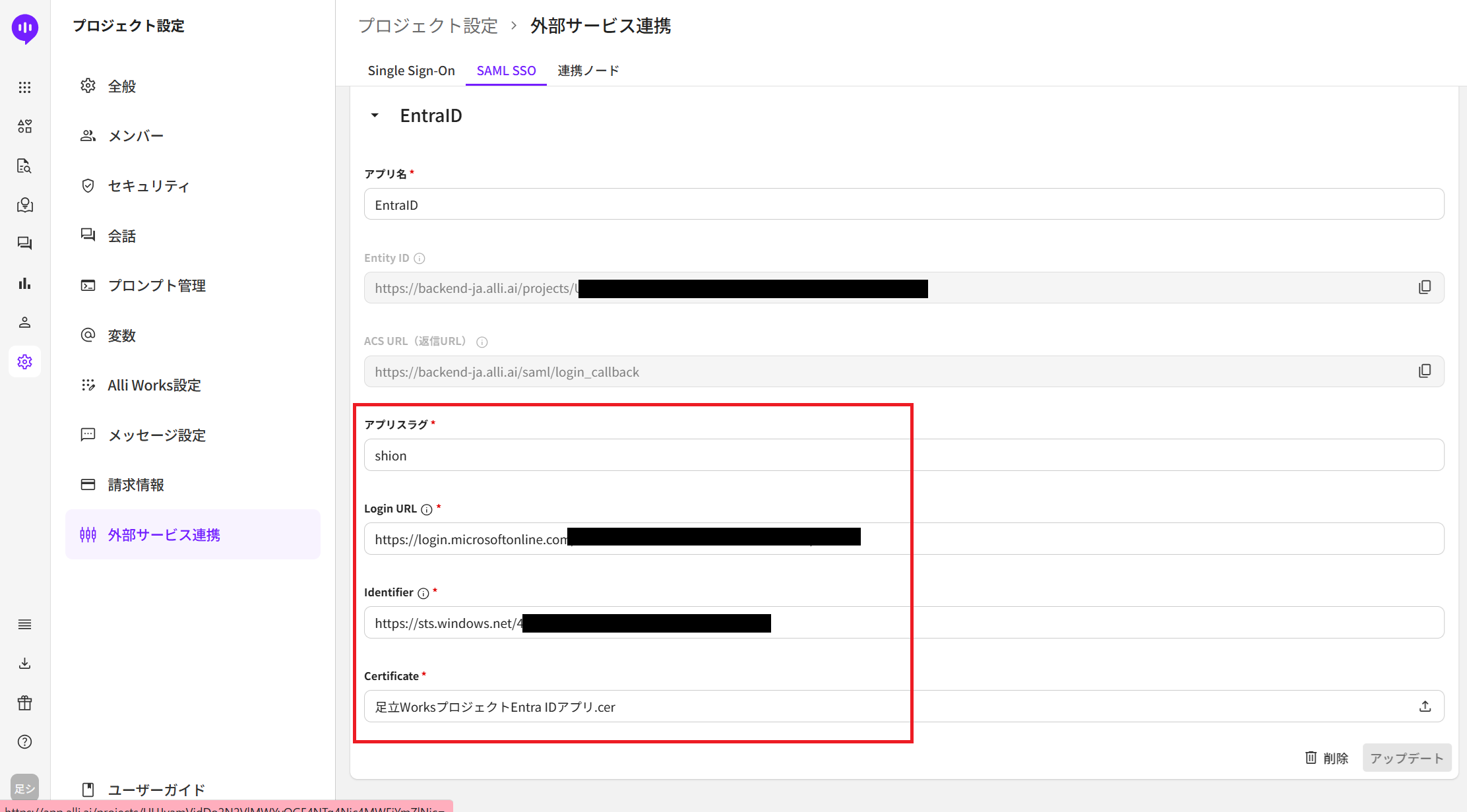Copy the ACS URL value

1424,371
